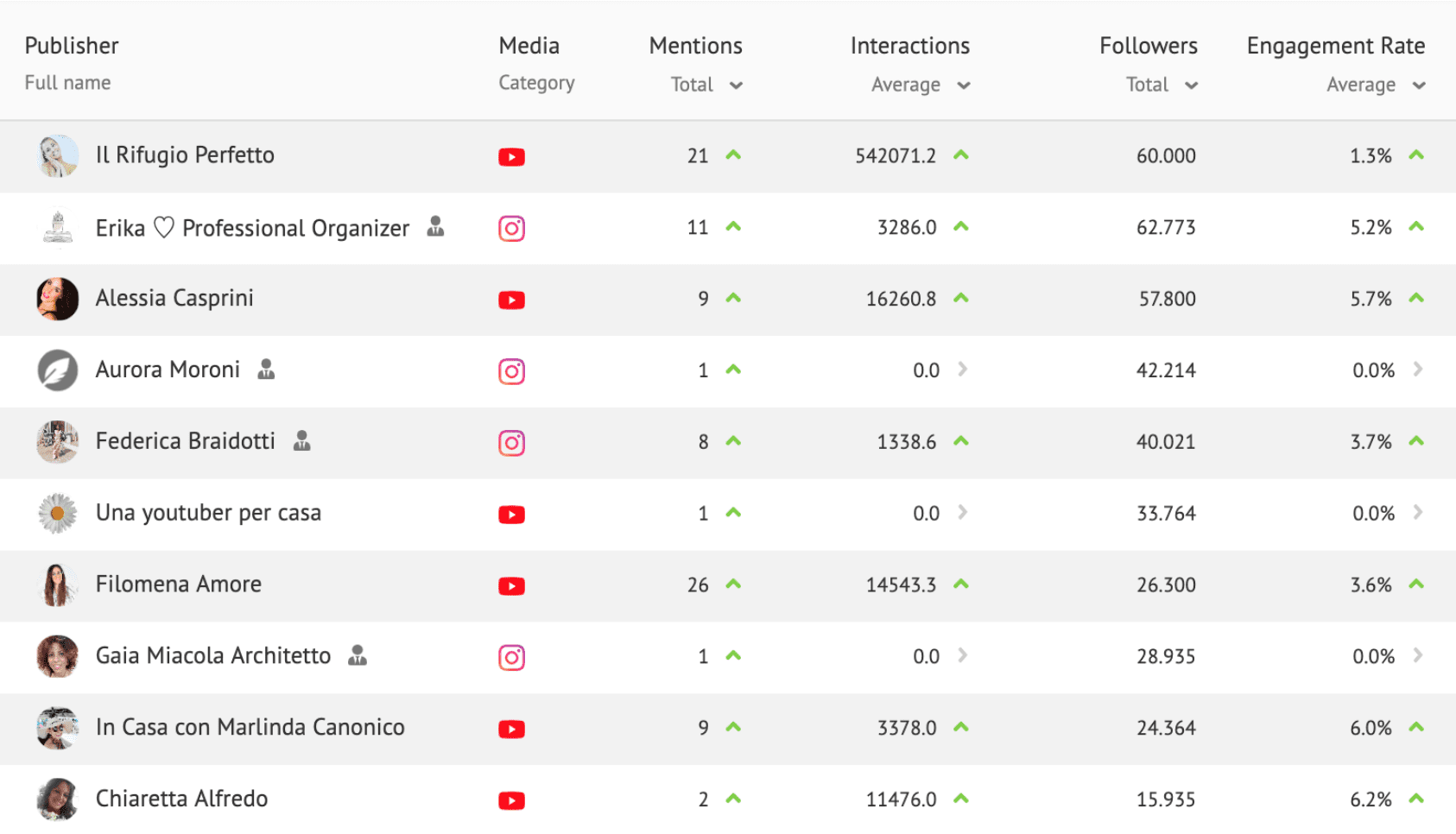Image resolution: width=1456 pixels, height=834 pixels.
Task: Open the Chiaretta Alfredo publisher name
Action: 181,799
